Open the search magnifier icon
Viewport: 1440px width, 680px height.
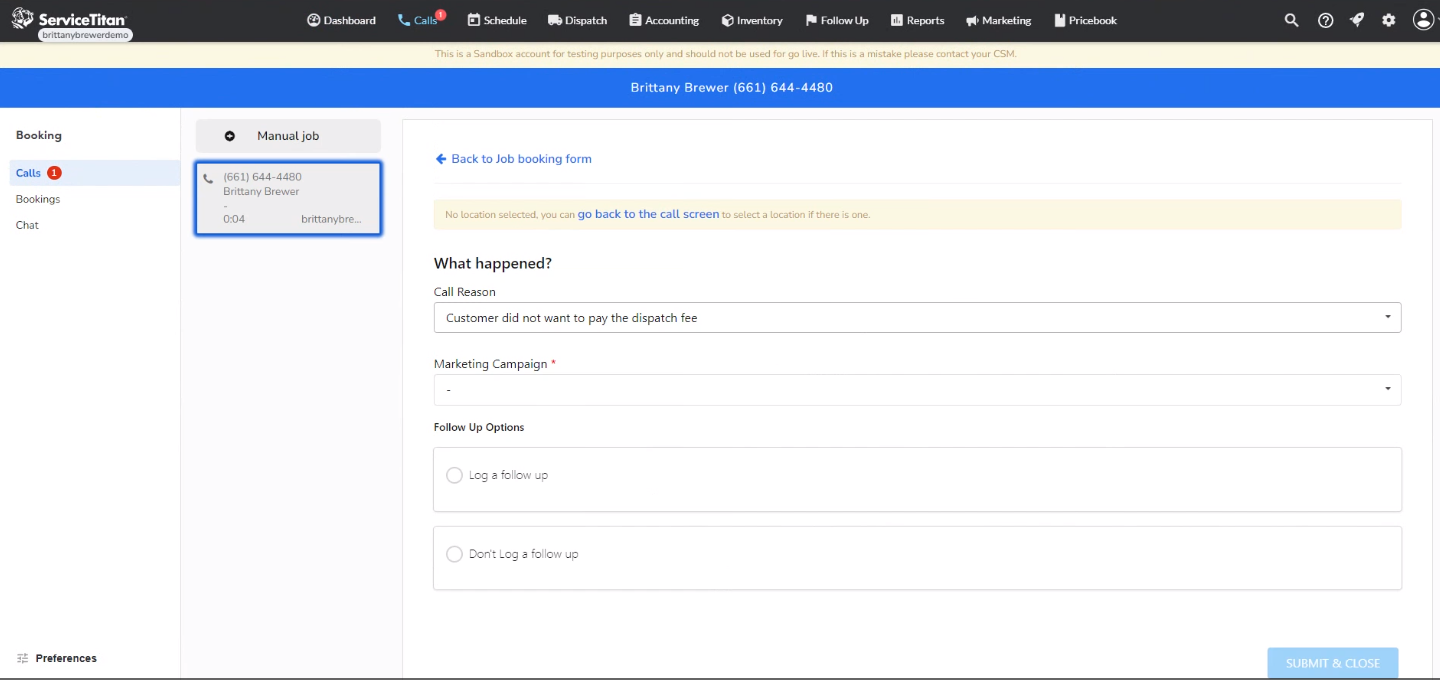tap(1291, 19)
